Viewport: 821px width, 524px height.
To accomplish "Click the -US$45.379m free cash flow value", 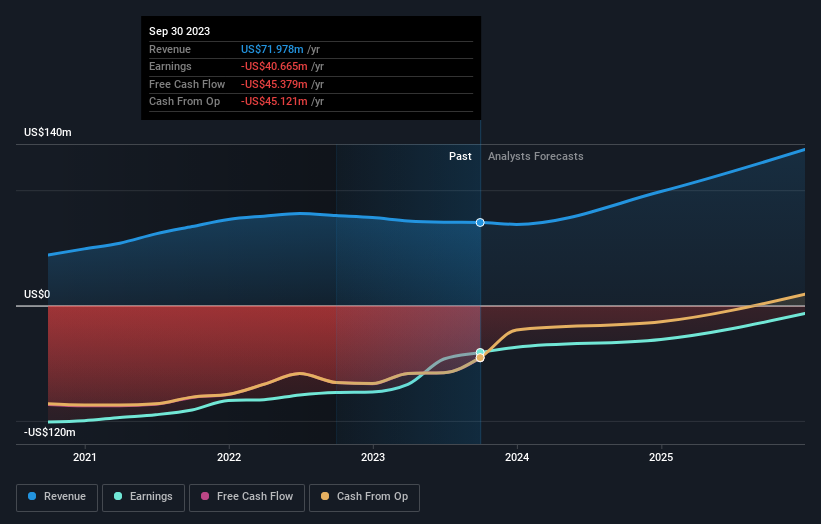I will click(x=274, y=84).
